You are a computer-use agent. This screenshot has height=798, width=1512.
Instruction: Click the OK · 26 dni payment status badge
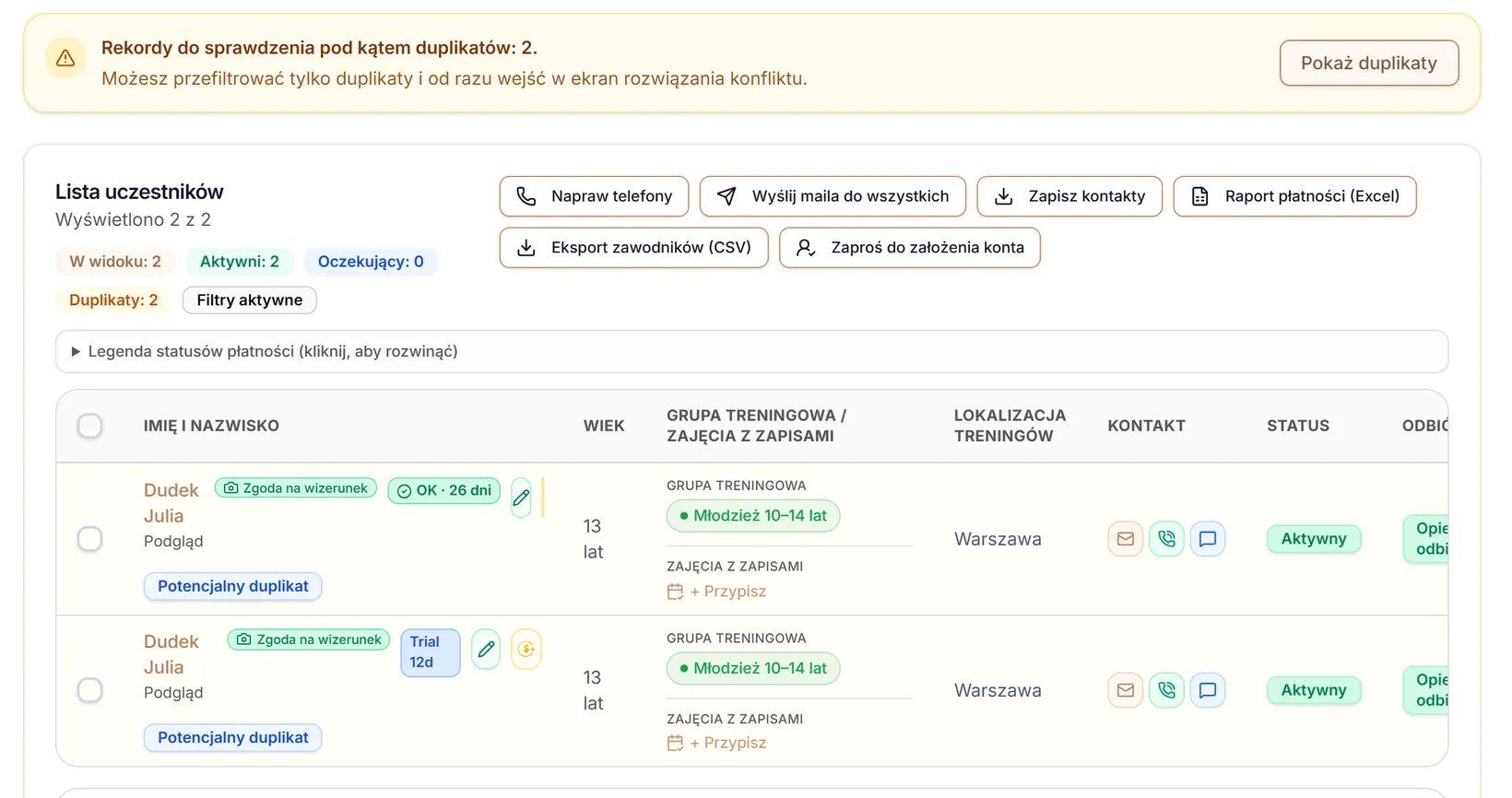coord(443,490)
